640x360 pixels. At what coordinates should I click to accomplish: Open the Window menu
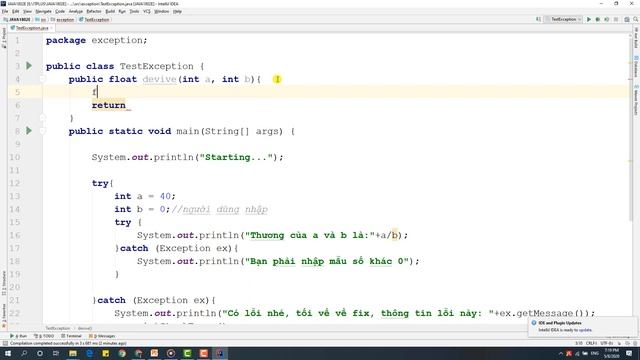[x=161, y=11]
